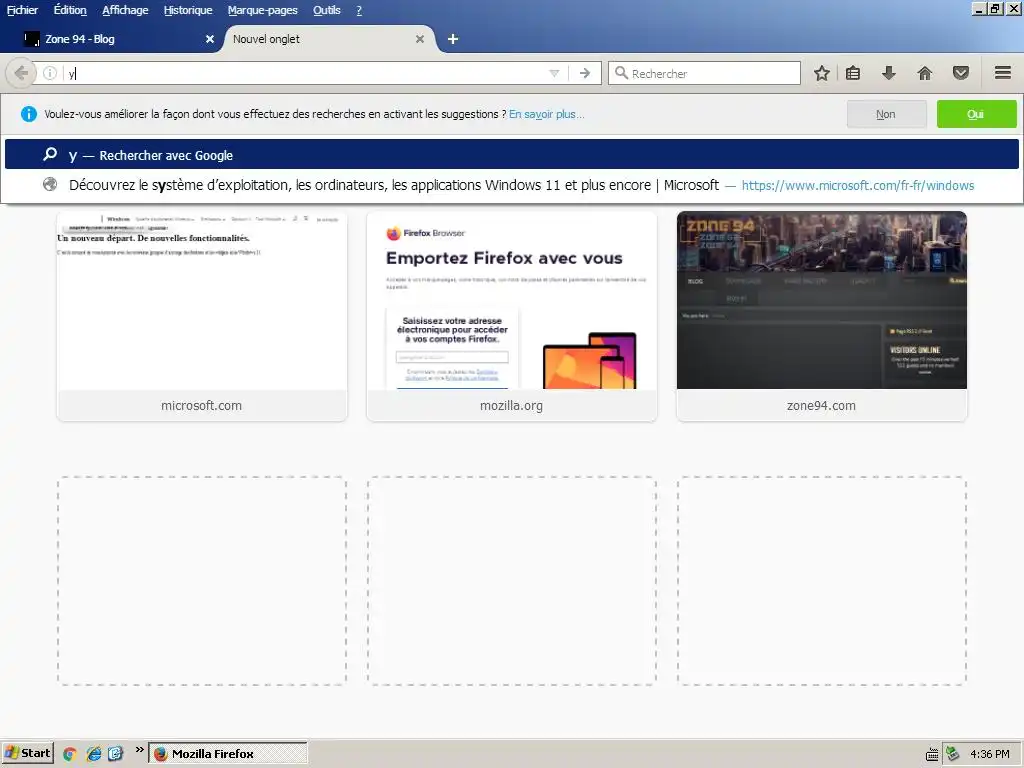Open the site information icon in address bar
Screen dimensions: 1024x768
(50, 73)
